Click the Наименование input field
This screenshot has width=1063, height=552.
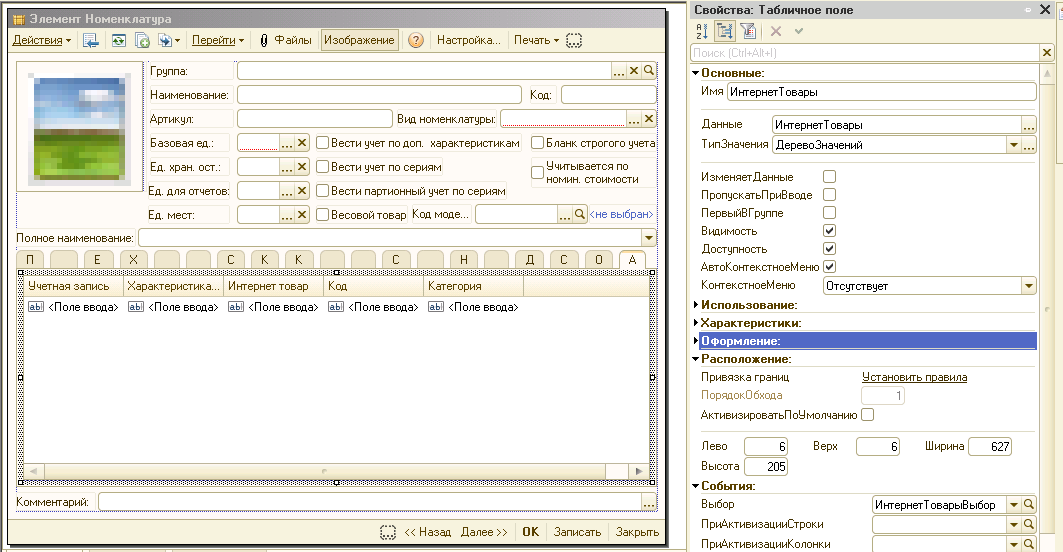(379, 95)
